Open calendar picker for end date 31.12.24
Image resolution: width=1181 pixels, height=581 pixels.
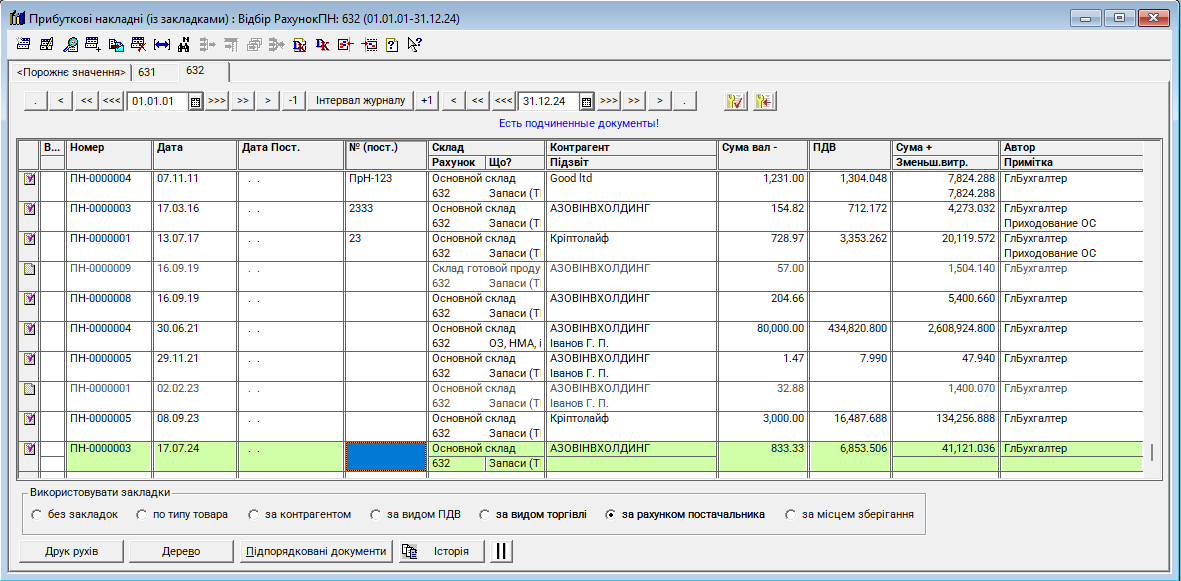(587, 101)
